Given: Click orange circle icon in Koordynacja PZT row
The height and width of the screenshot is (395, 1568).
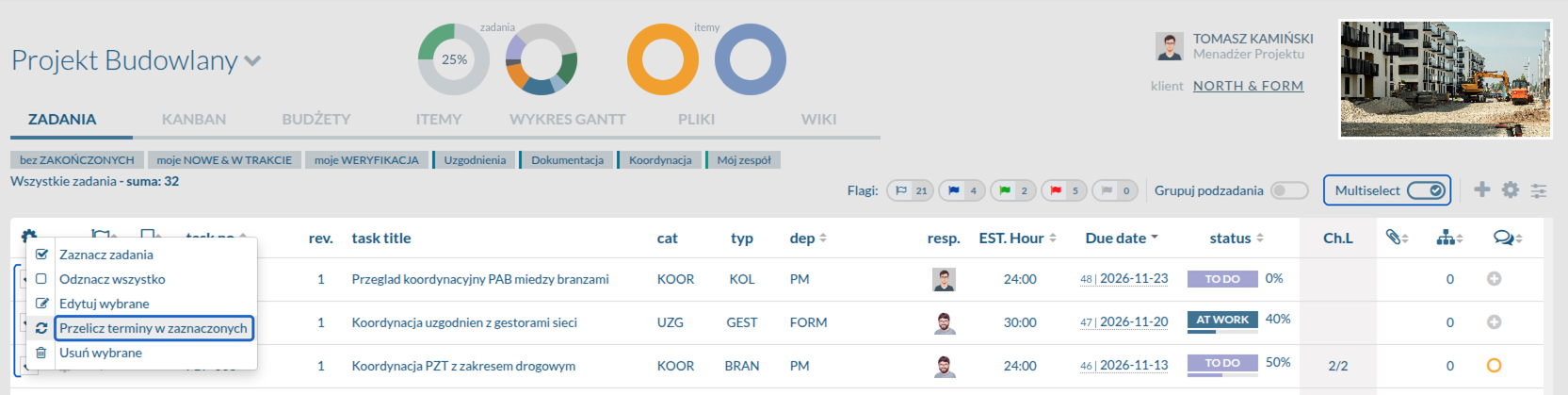Looking at the screenshot, I should 1494,366.
